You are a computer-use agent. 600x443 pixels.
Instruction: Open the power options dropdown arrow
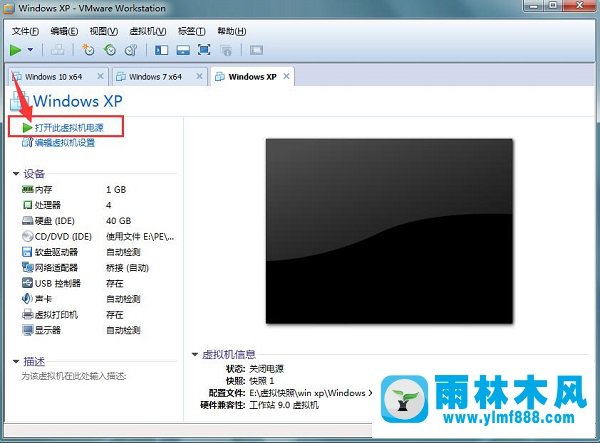click(x=30, y=50)
